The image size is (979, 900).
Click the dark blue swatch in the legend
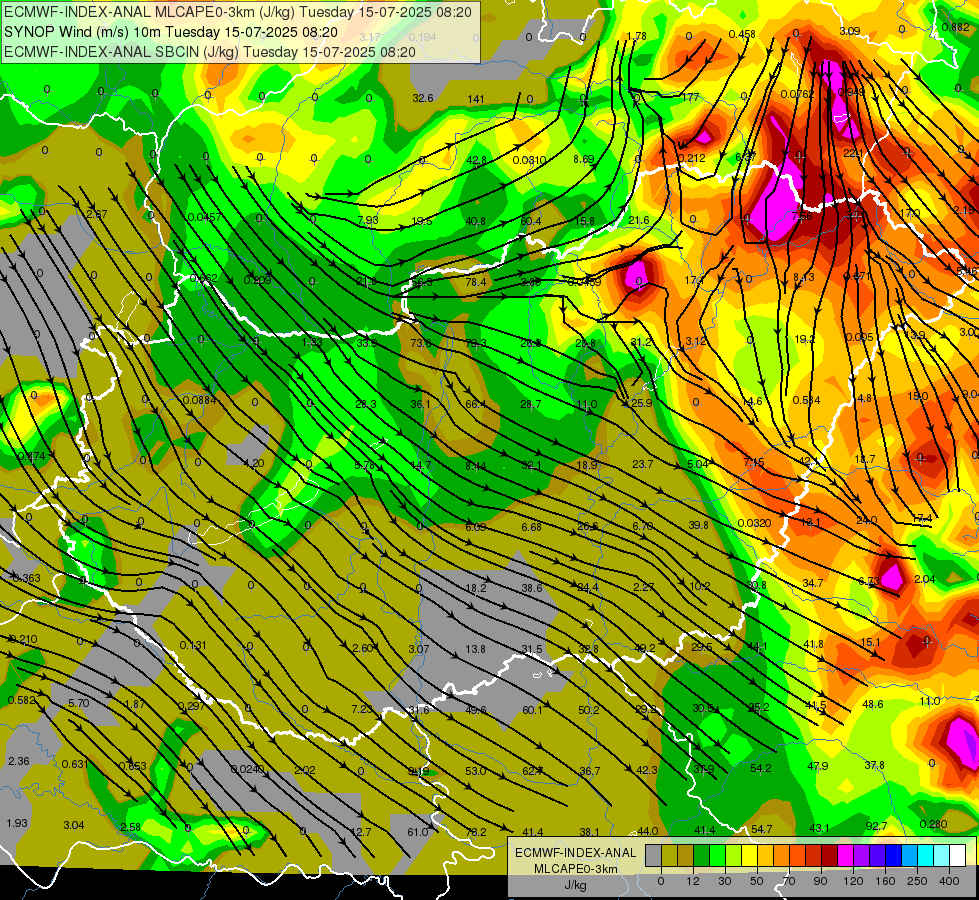pyautogui.click(x=893, y=855)
